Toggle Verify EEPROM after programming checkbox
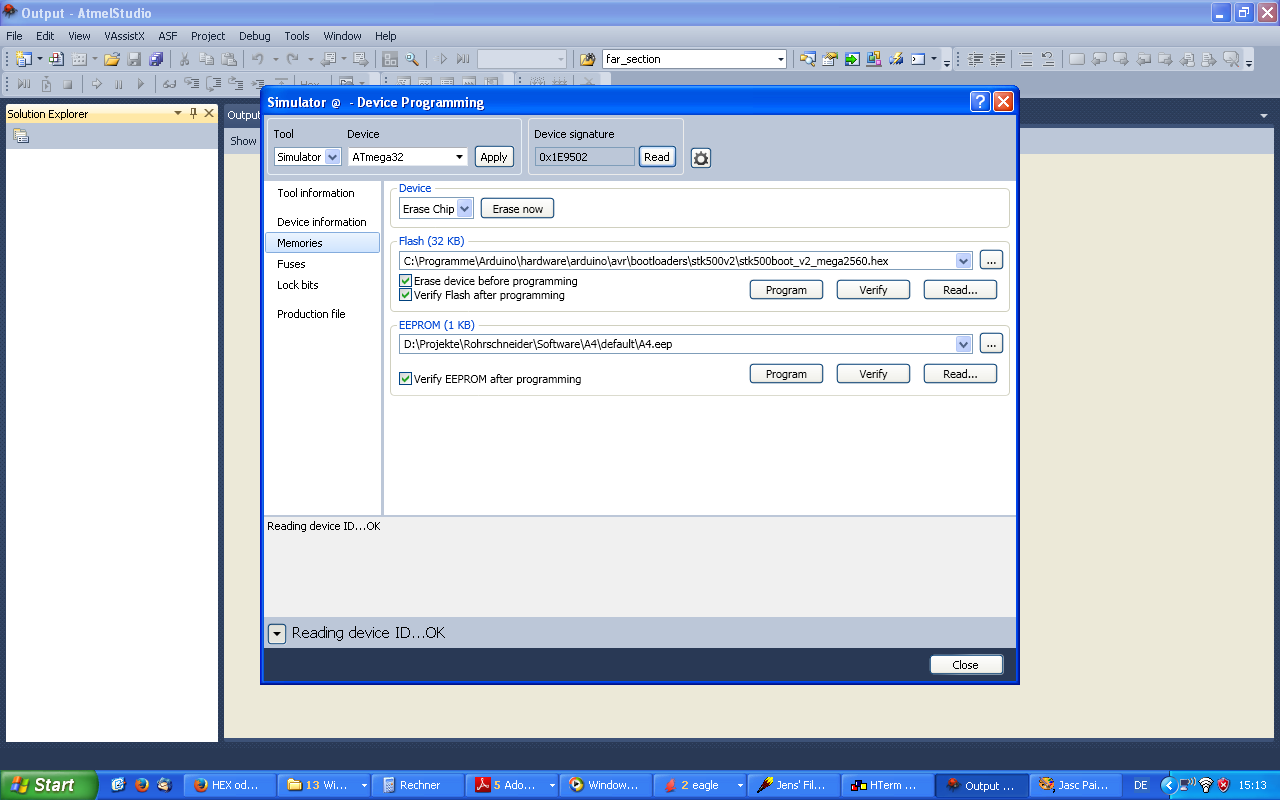1280x800 pixels. (405, 379)
